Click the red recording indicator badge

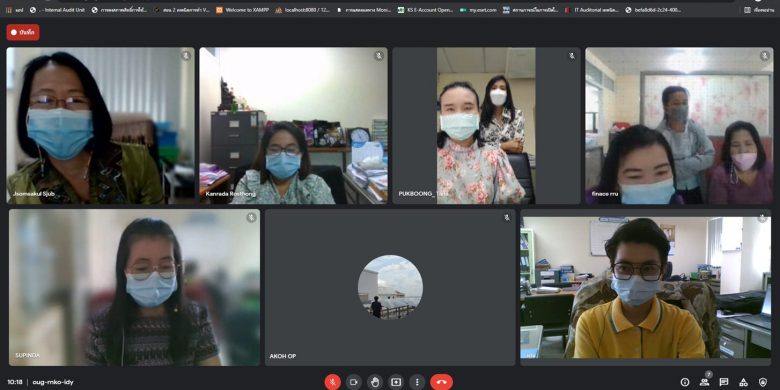(23, 32)
